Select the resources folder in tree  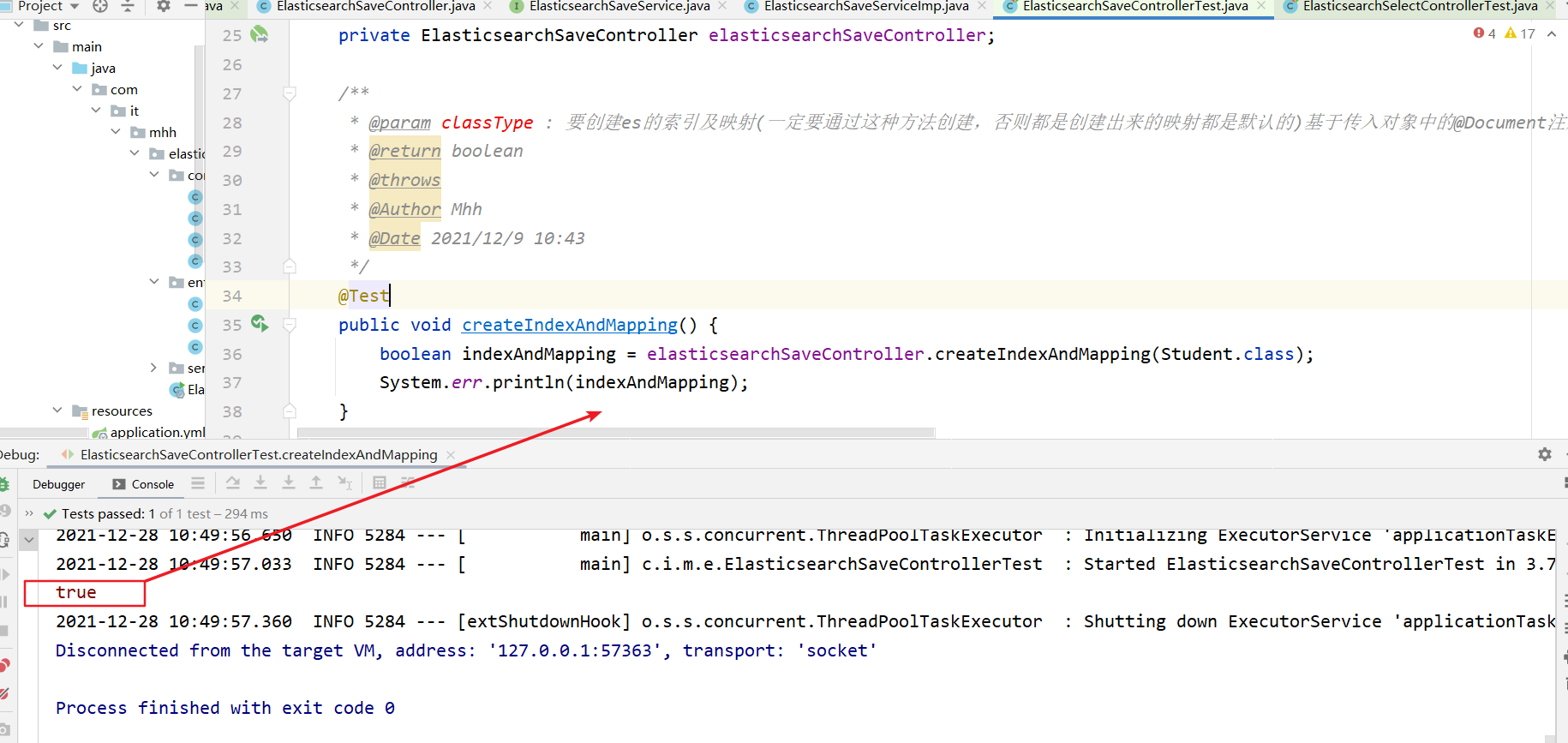click(x=122, y=411)
